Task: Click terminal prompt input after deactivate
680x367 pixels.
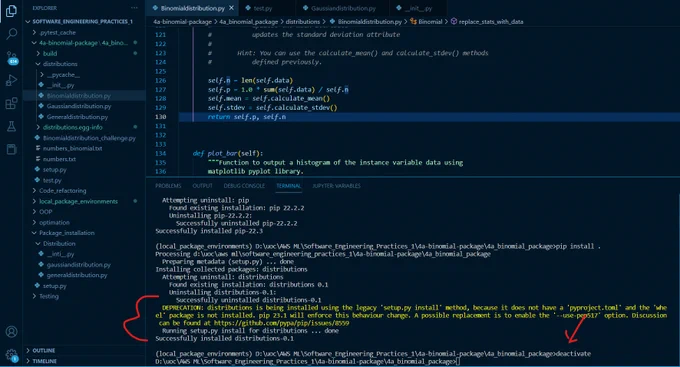Action: coord(458,361)
